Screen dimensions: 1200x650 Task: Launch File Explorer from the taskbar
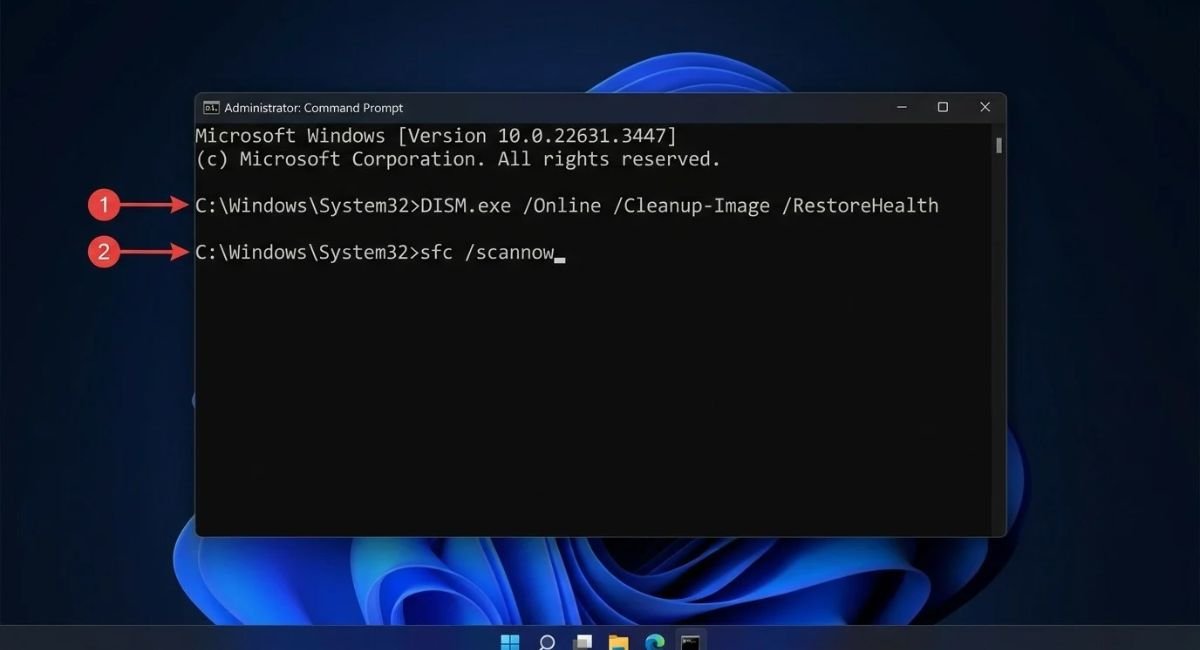[x=619, y=641]
